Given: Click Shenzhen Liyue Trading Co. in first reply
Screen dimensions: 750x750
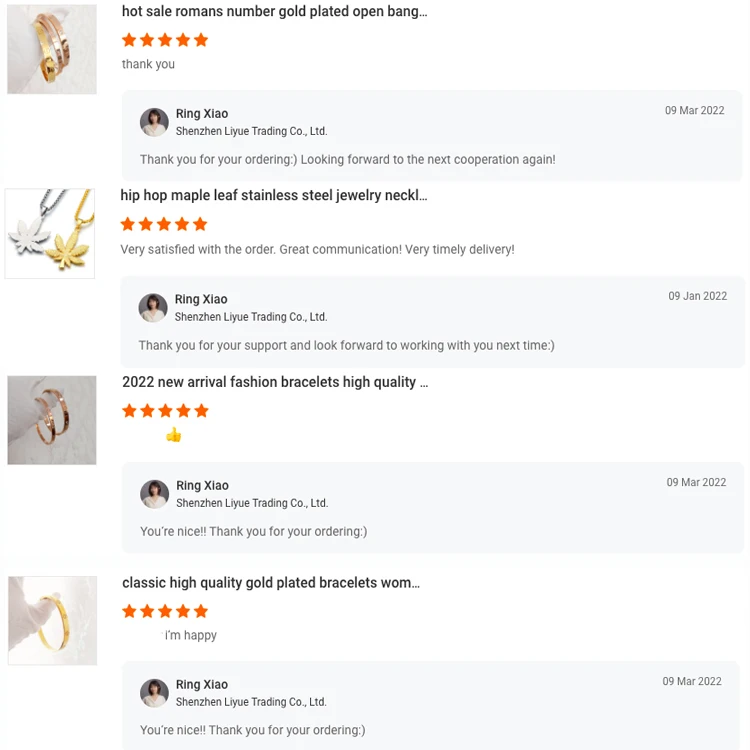Looking at the screenshot, I should coord(251,131).
